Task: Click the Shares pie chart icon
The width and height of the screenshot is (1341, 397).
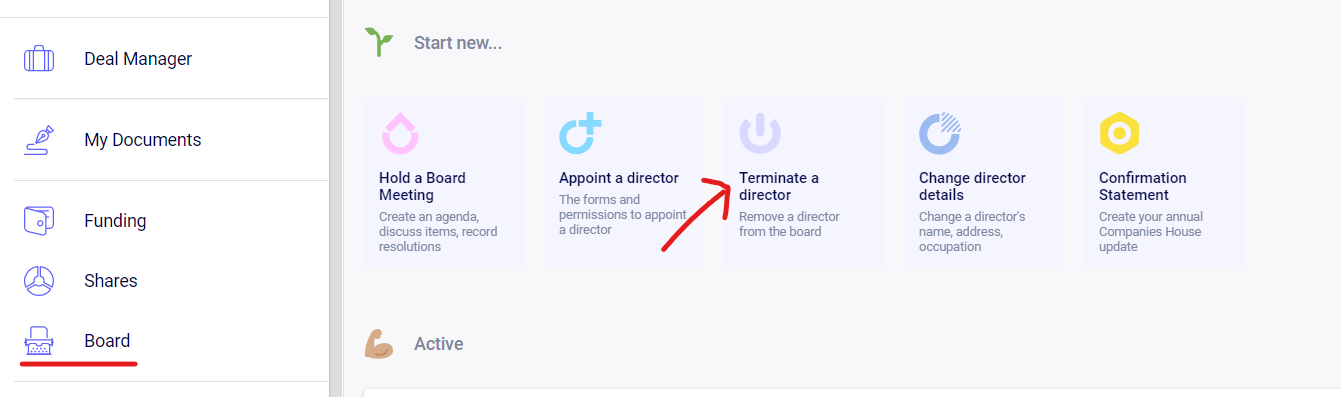Action: coord(39,281)
